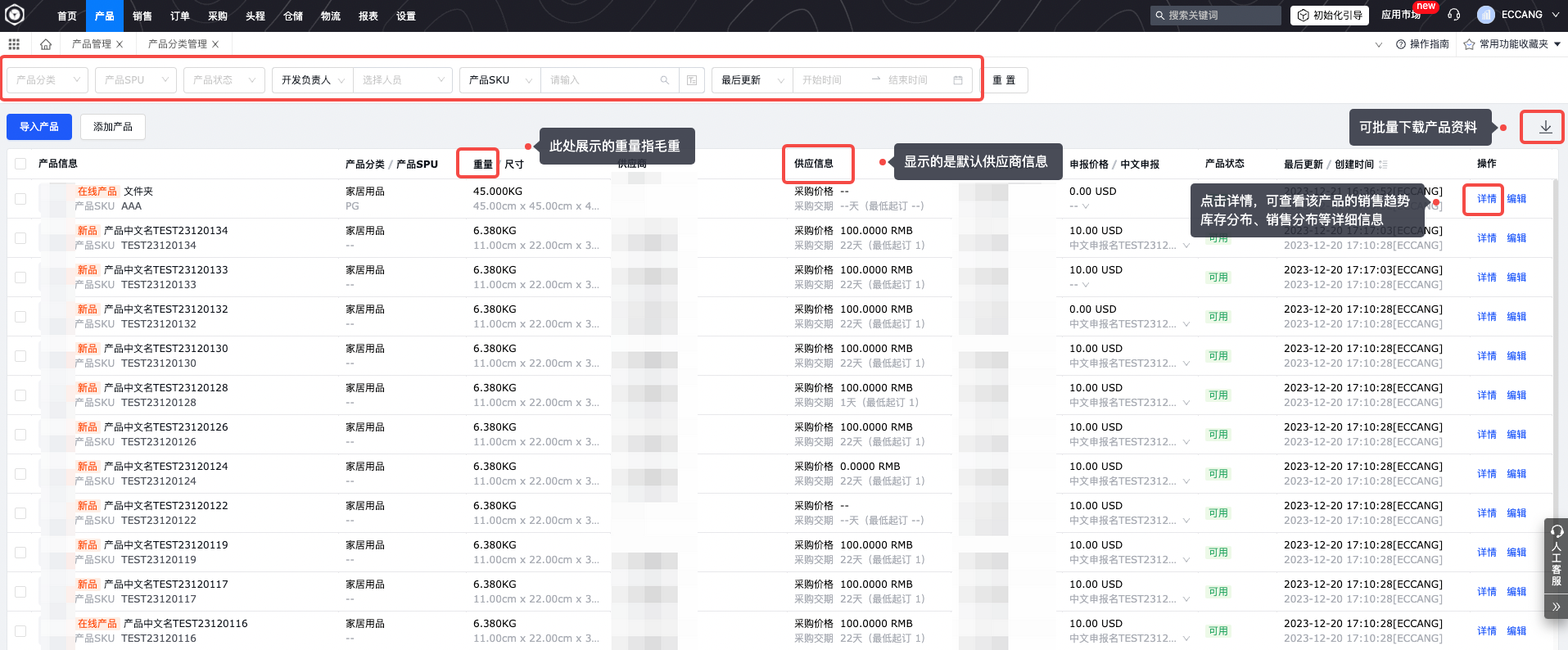Open the 选择人员 dropdown
This screenshot has height=650, width=1568.
402,80
